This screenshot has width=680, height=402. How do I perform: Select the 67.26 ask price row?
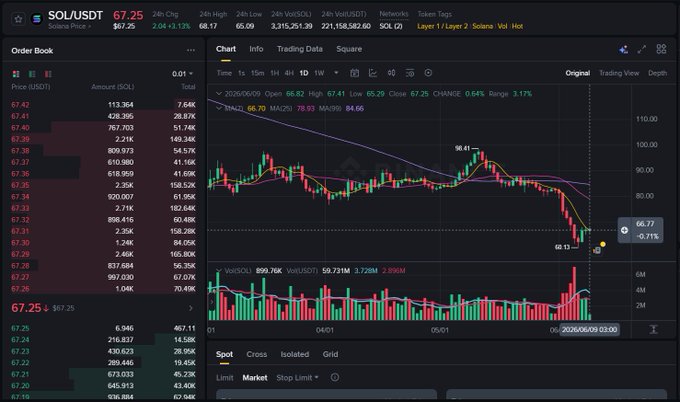pos(103,289)
